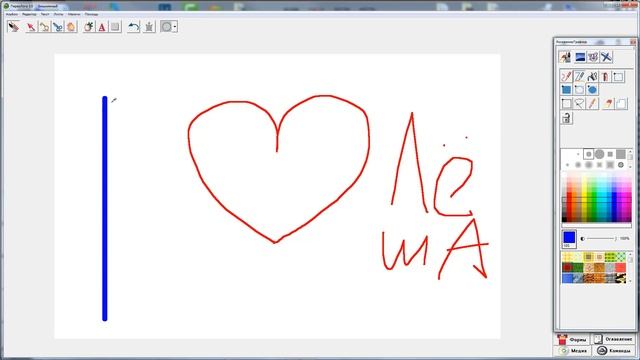
Task: Open the Альбом menu
Action: 12,14
